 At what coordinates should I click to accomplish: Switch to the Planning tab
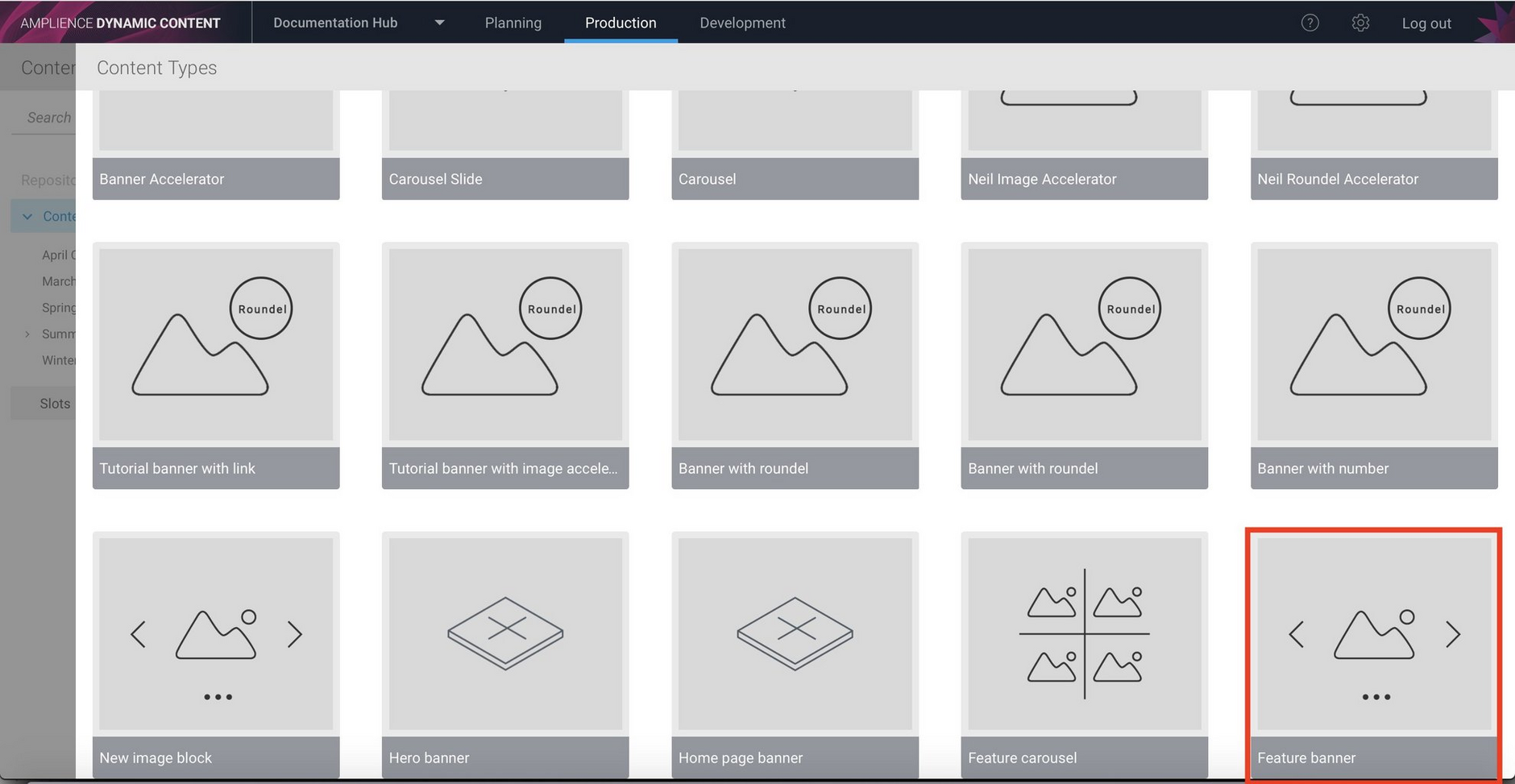point(513,23)
